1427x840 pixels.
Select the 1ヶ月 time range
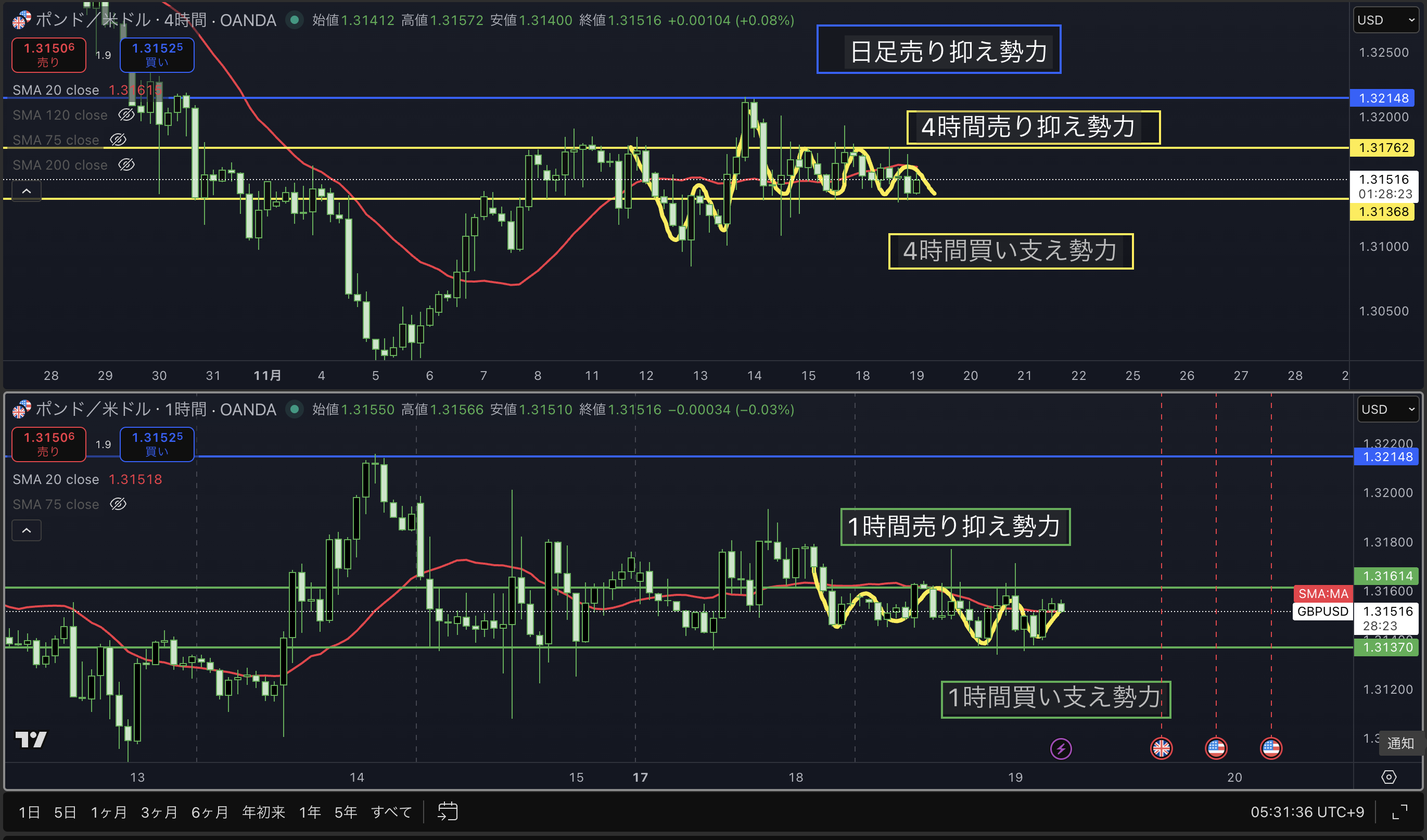point(109,812)
